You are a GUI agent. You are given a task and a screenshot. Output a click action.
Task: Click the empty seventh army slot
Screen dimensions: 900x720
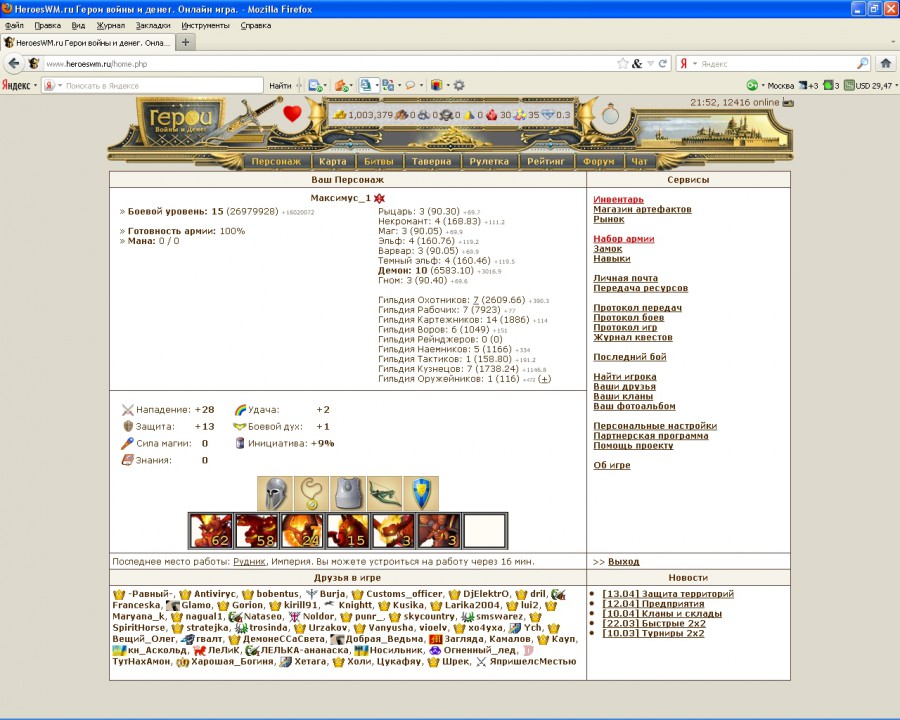484,531
